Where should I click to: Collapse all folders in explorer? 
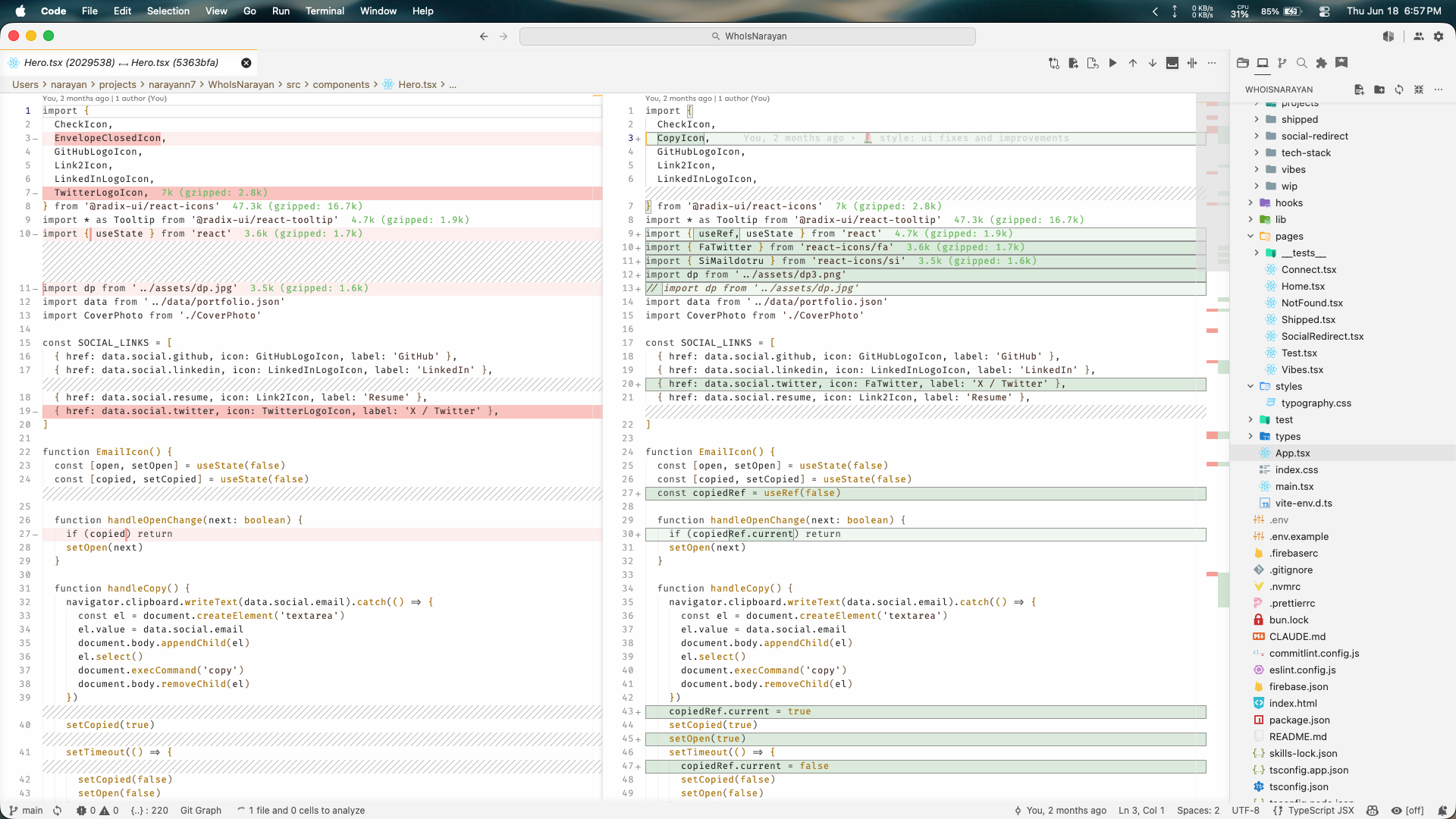point(1418,89)
